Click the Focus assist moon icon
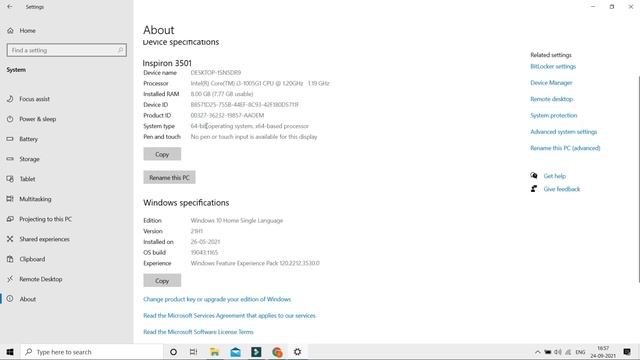Viewport: 640px width, 360px height. coord(10,99)
